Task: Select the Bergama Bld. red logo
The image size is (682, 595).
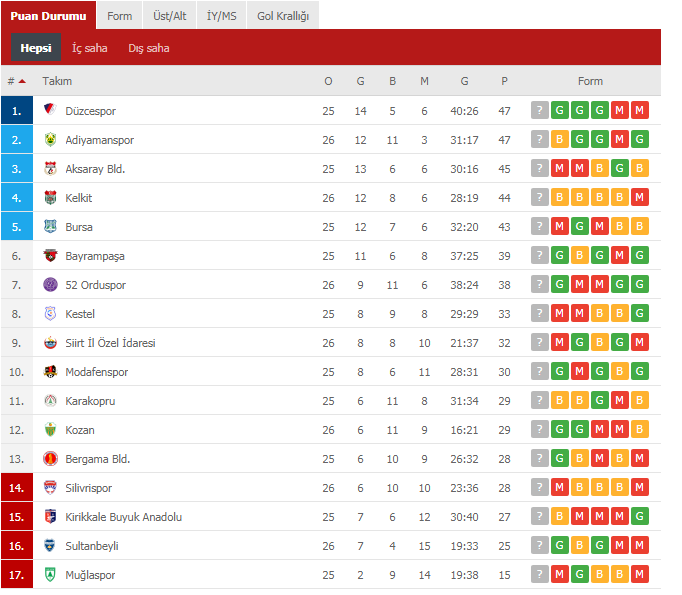Action: (50, 458)
